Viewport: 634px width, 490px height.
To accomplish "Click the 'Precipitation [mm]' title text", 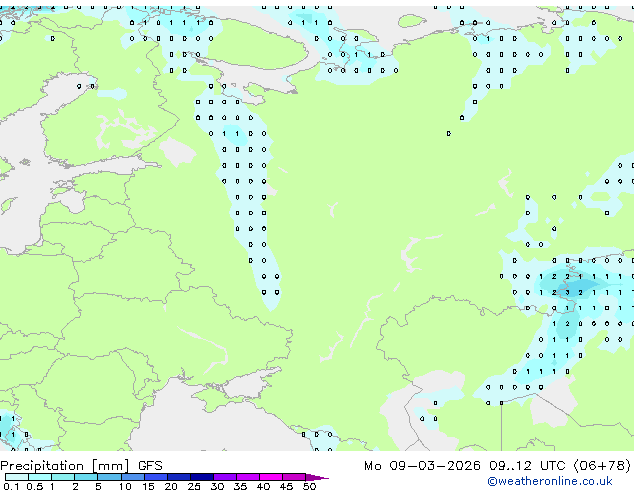I will (65, 466).
